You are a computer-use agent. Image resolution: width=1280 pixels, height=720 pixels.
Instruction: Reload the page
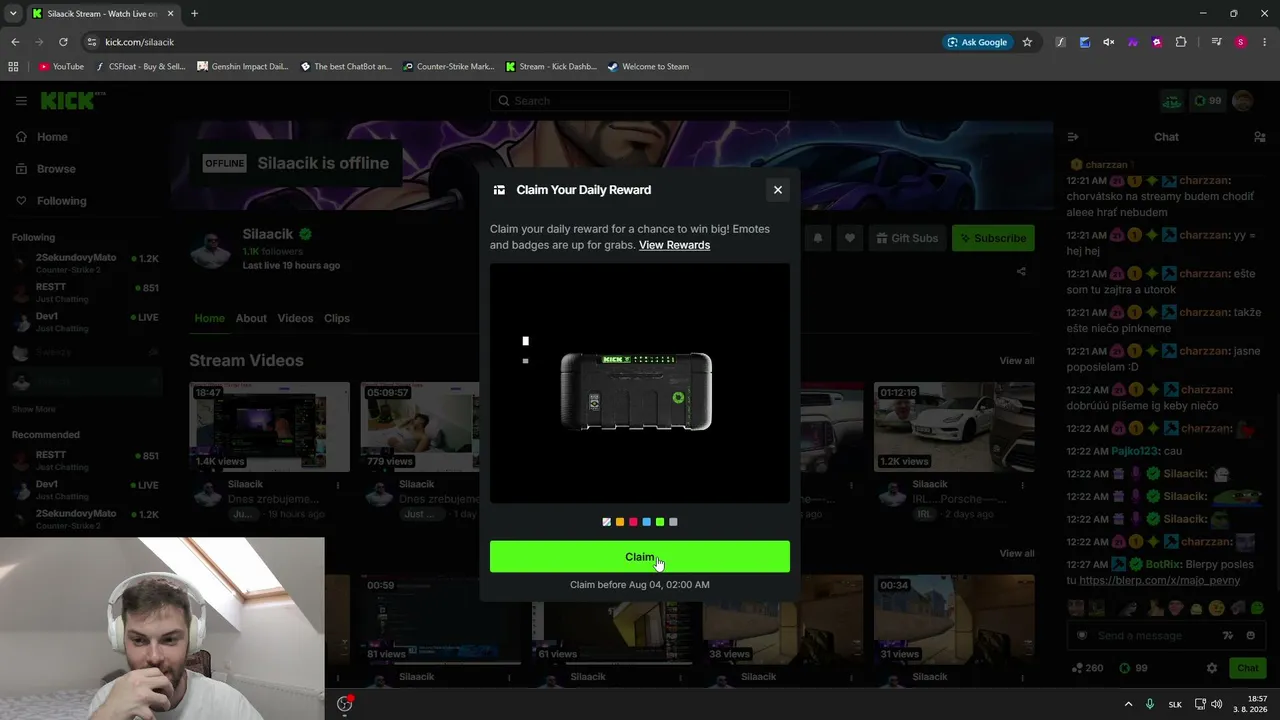tap(63, 42)
